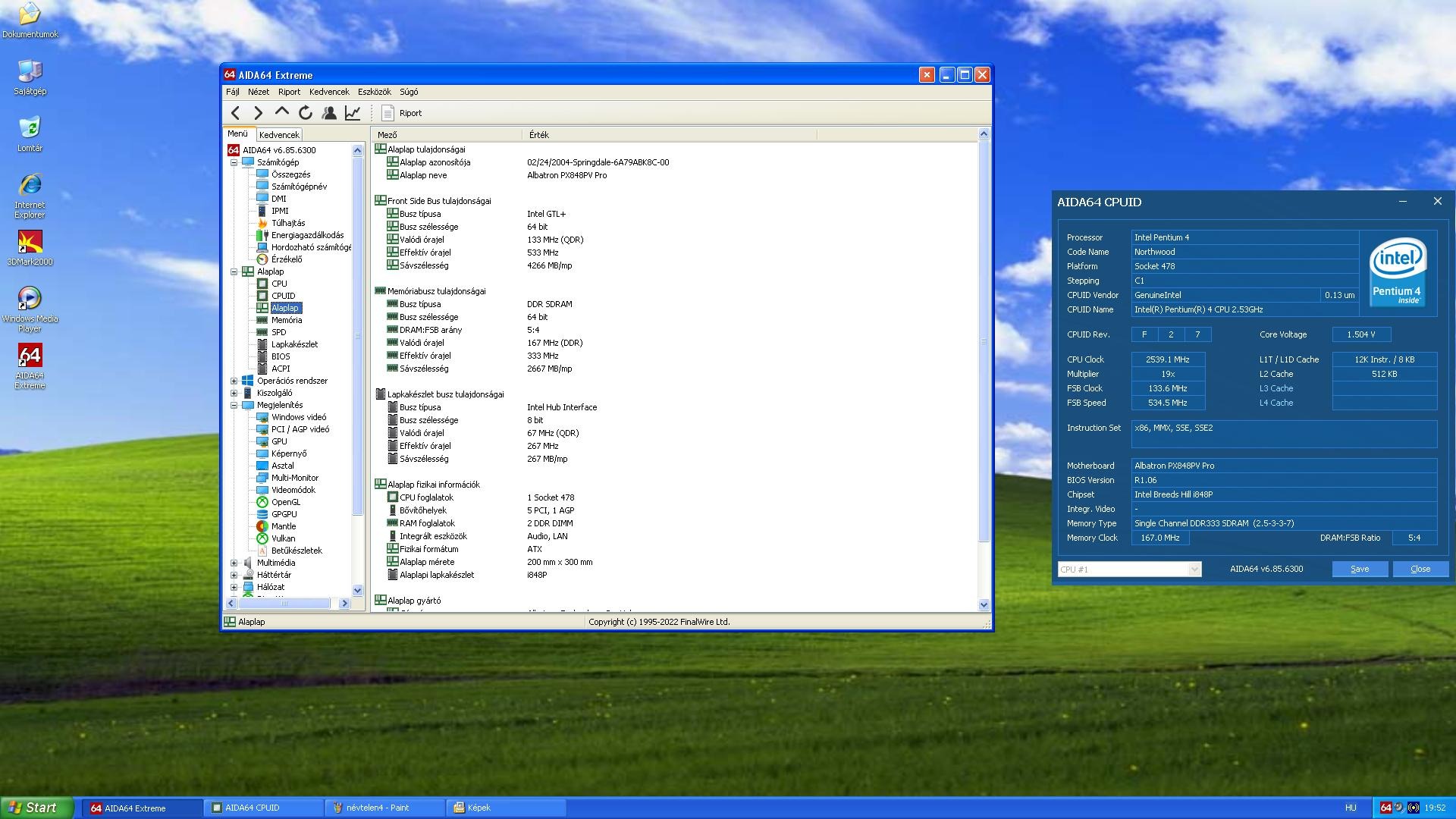Click the forward navigation arrow icon
The width and height of the screenshot is (1456, 819).
click(x=258, y=113)
